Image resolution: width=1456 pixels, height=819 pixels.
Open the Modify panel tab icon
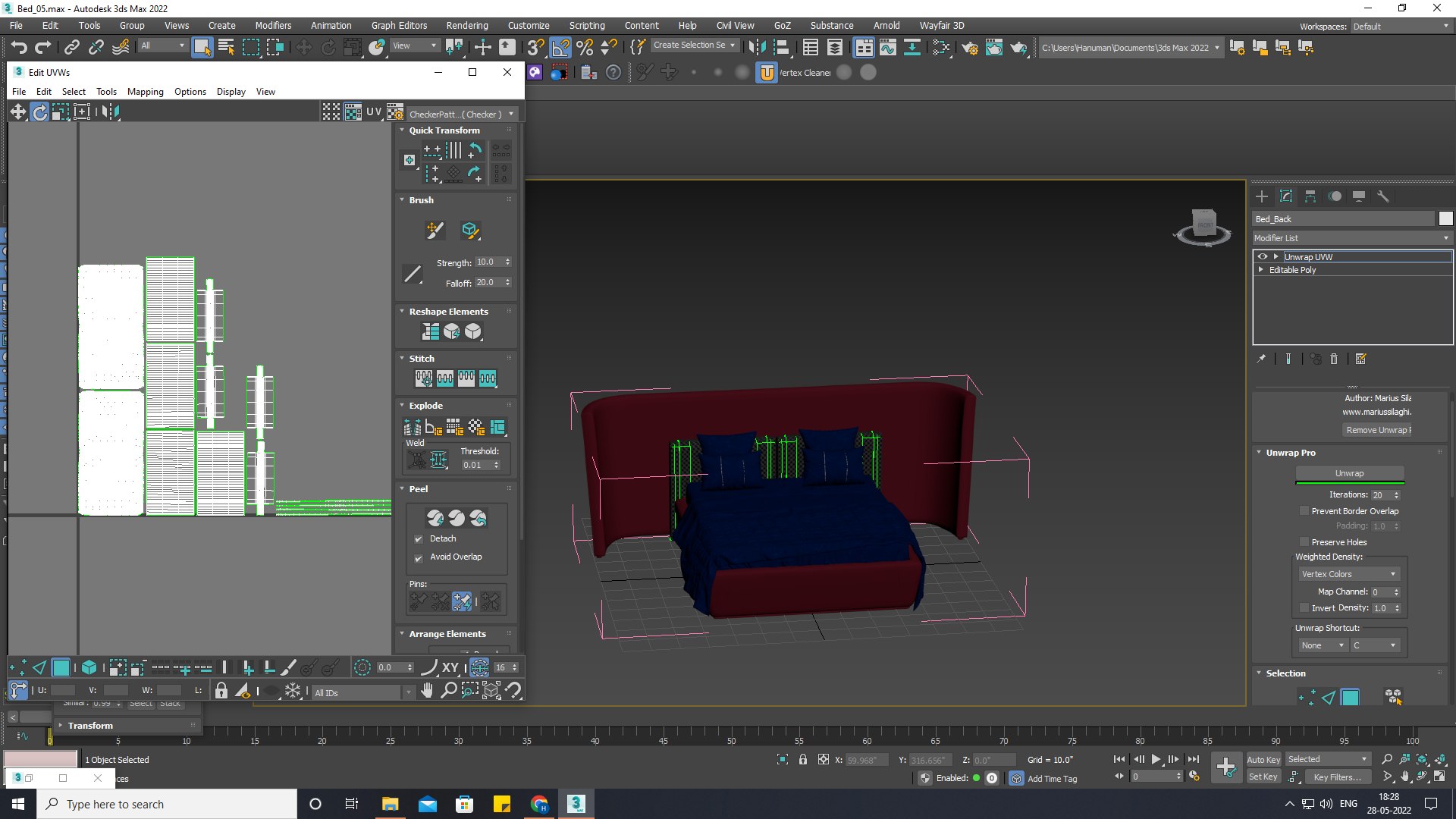[x=1286, y=196]
